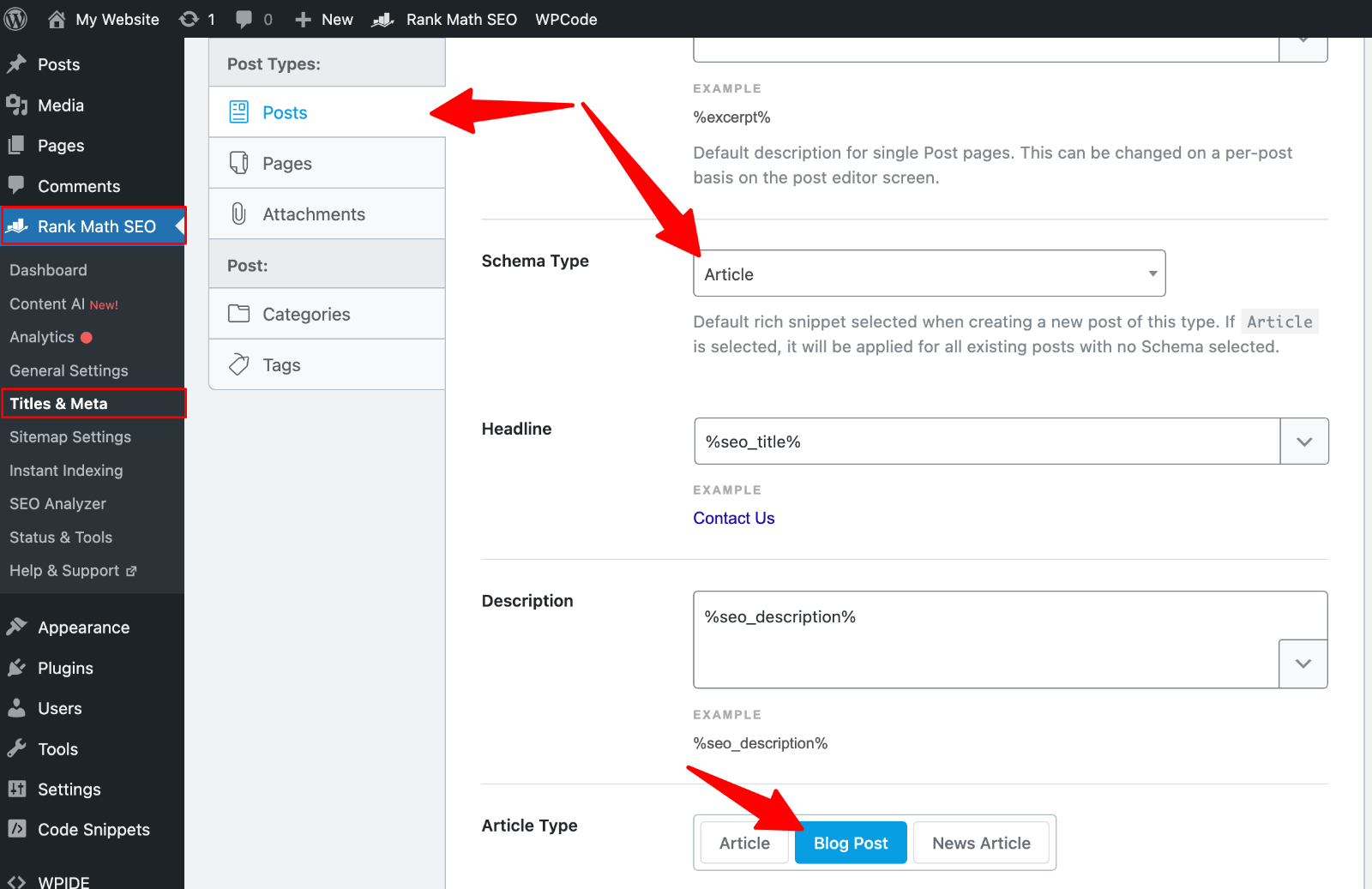Select the Blog Post article type
Image resolution: width=1372 pixels, height=889 pixels.
pyautogui.click(x=850, y=843)
